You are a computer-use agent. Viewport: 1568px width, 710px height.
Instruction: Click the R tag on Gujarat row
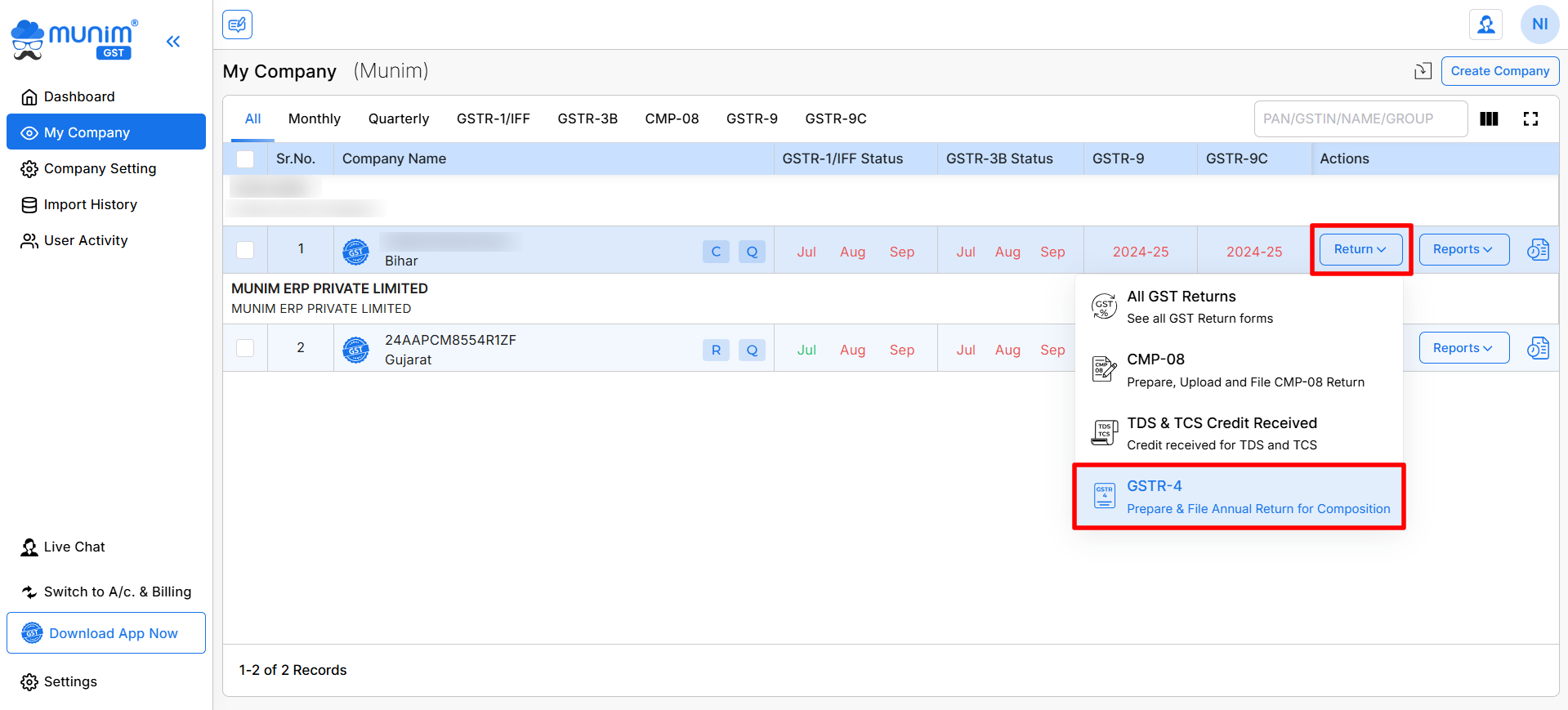click(x=716, y=350)
